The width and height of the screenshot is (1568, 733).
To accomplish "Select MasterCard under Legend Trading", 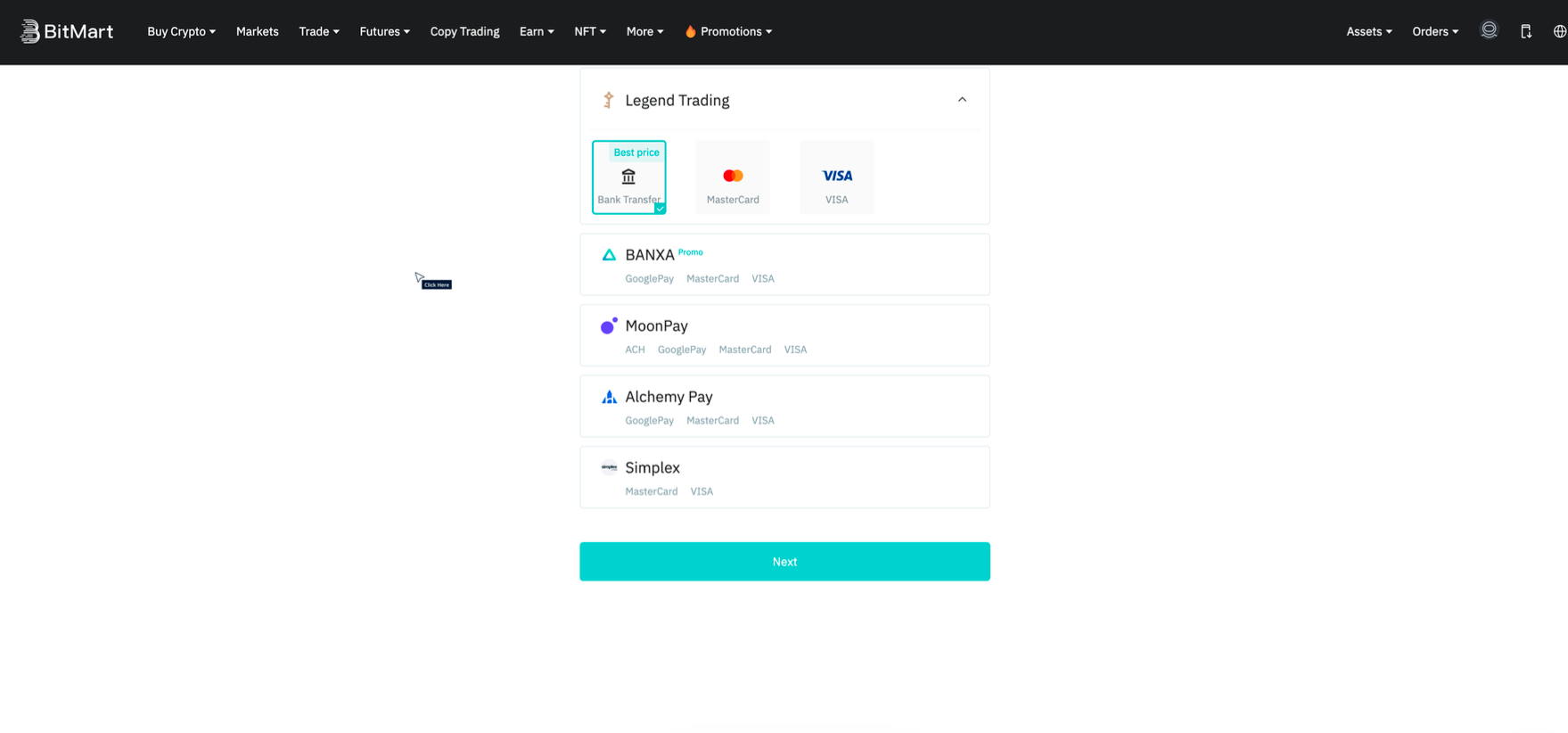I will click(x=733, y=177).
